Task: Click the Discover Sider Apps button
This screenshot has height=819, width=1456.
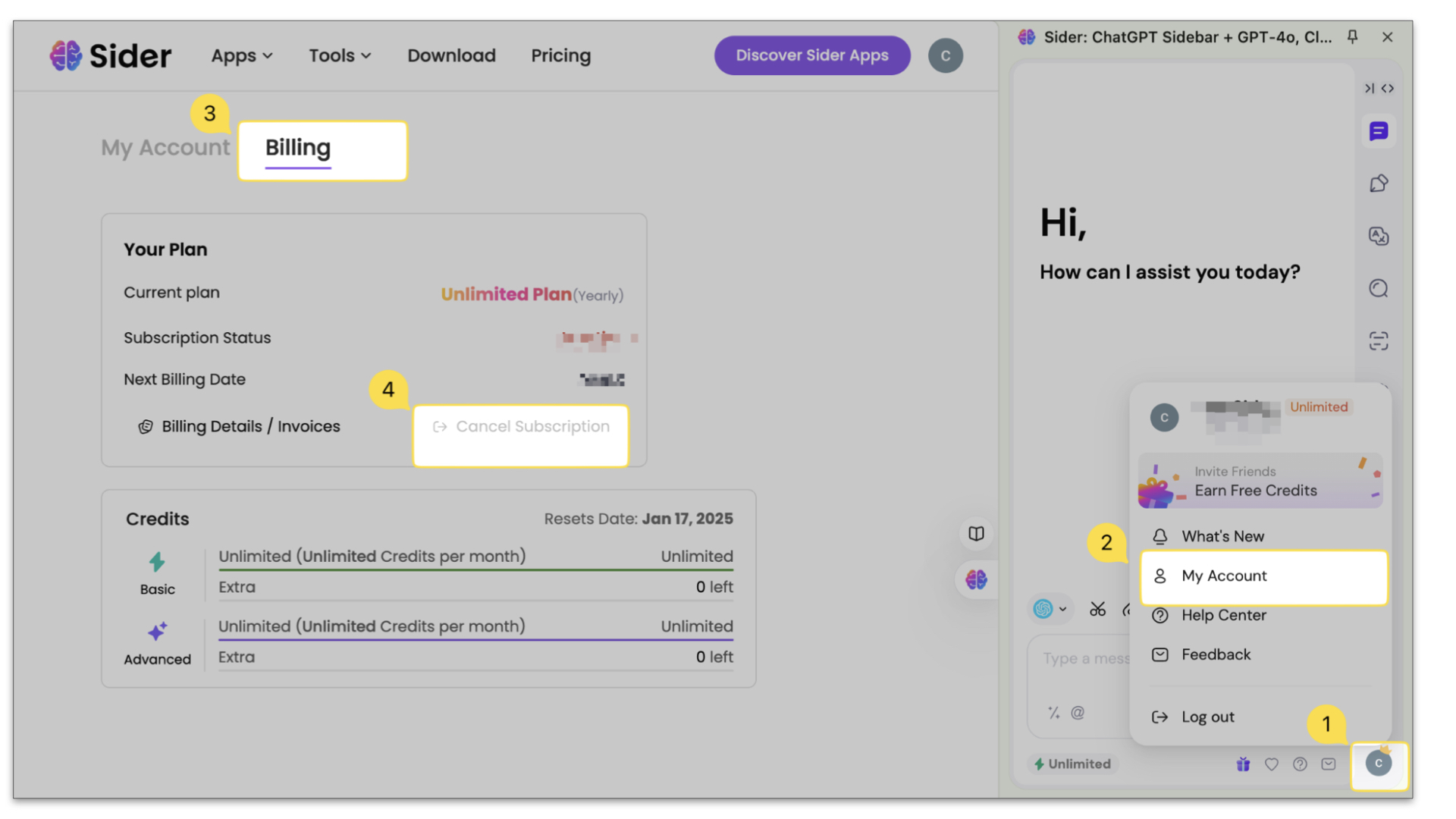Action: 812,55
